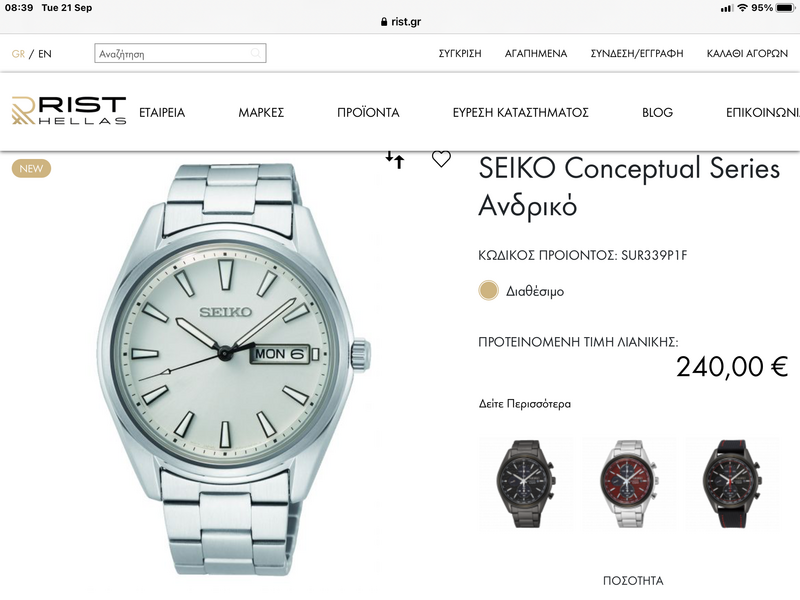Screen dimensions: 800x600
Task: Tap the Wi-Fi status icon
Action: coord(742,8)
